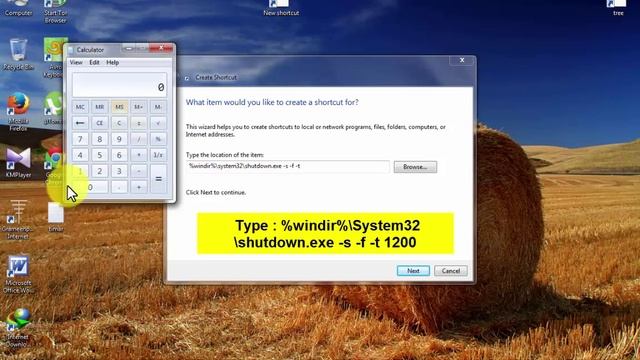Open the Calculator Help menu

[112, 62]
